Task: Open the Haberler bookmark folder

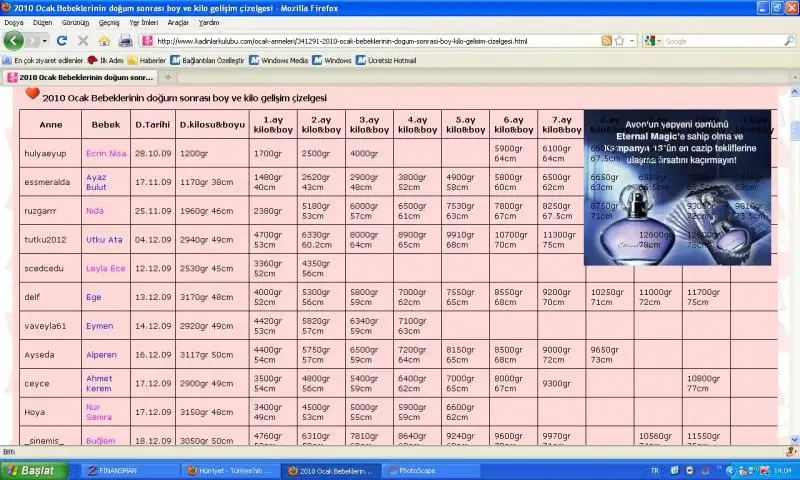Action: pyautogui.click(x=146, y=60)
